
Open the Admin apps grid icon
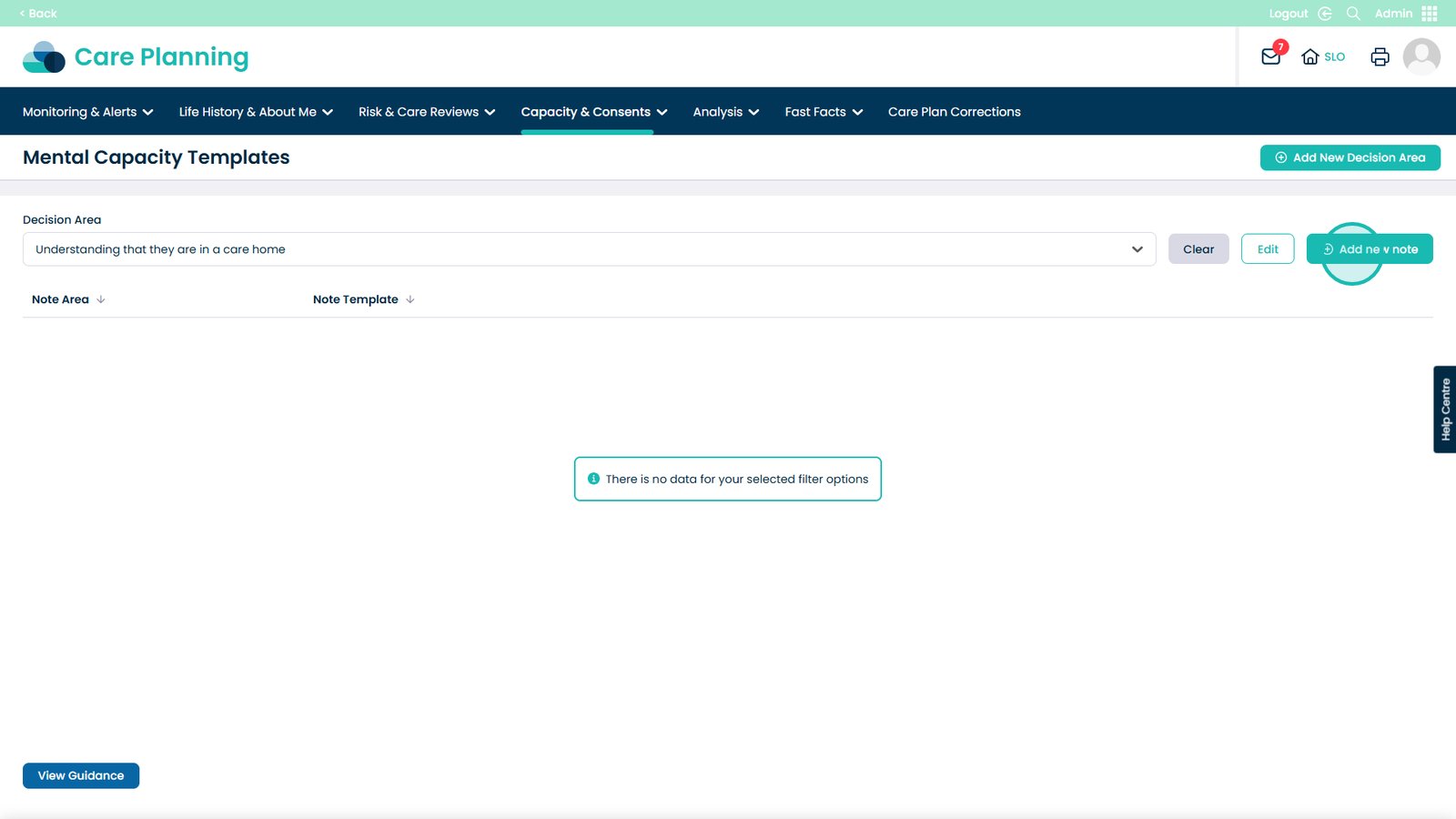click(1430, 14)
